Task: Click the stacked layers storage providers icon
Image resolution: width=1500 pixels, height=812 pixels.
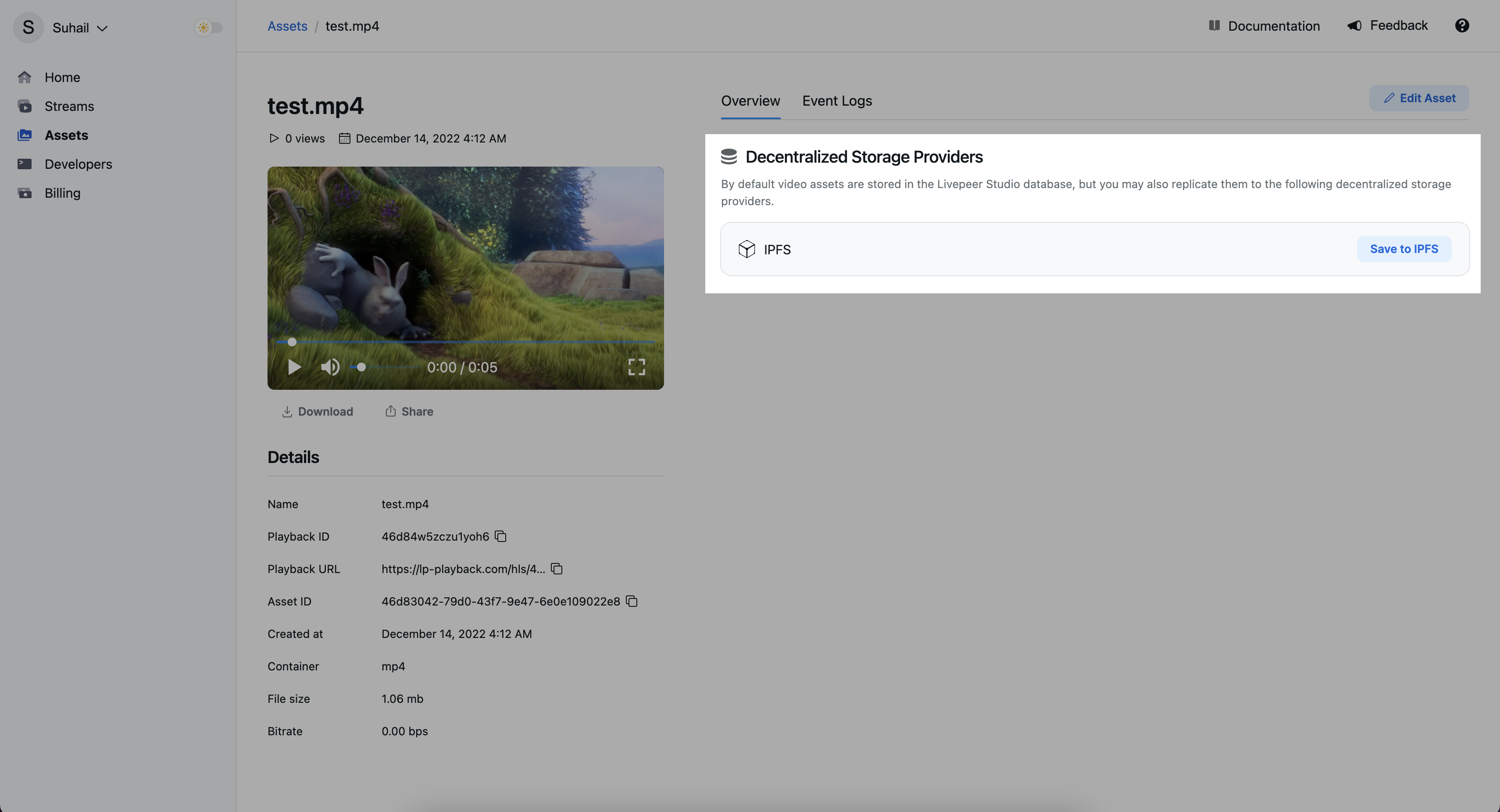Action: (x=730, y=156)
